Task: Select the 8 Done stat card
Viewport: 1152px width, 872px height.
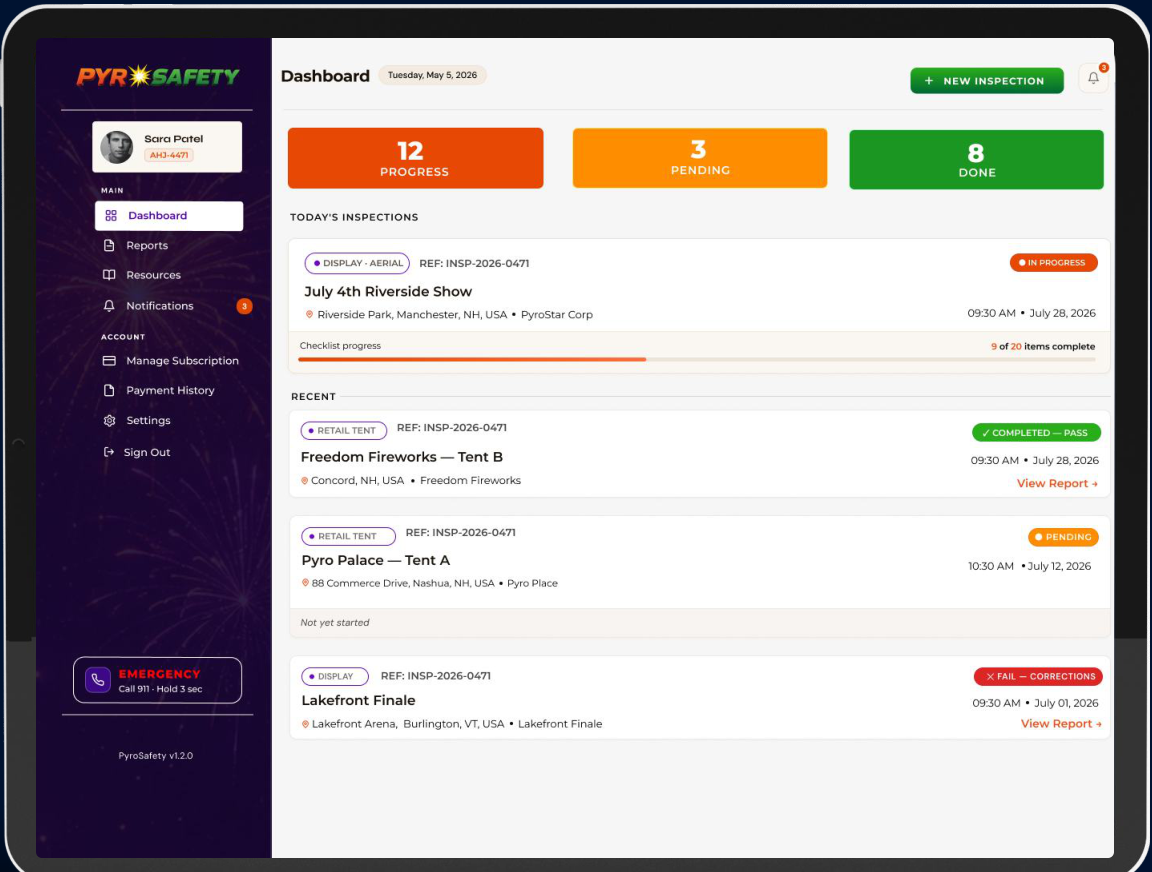Action: (x=976, y=159)
